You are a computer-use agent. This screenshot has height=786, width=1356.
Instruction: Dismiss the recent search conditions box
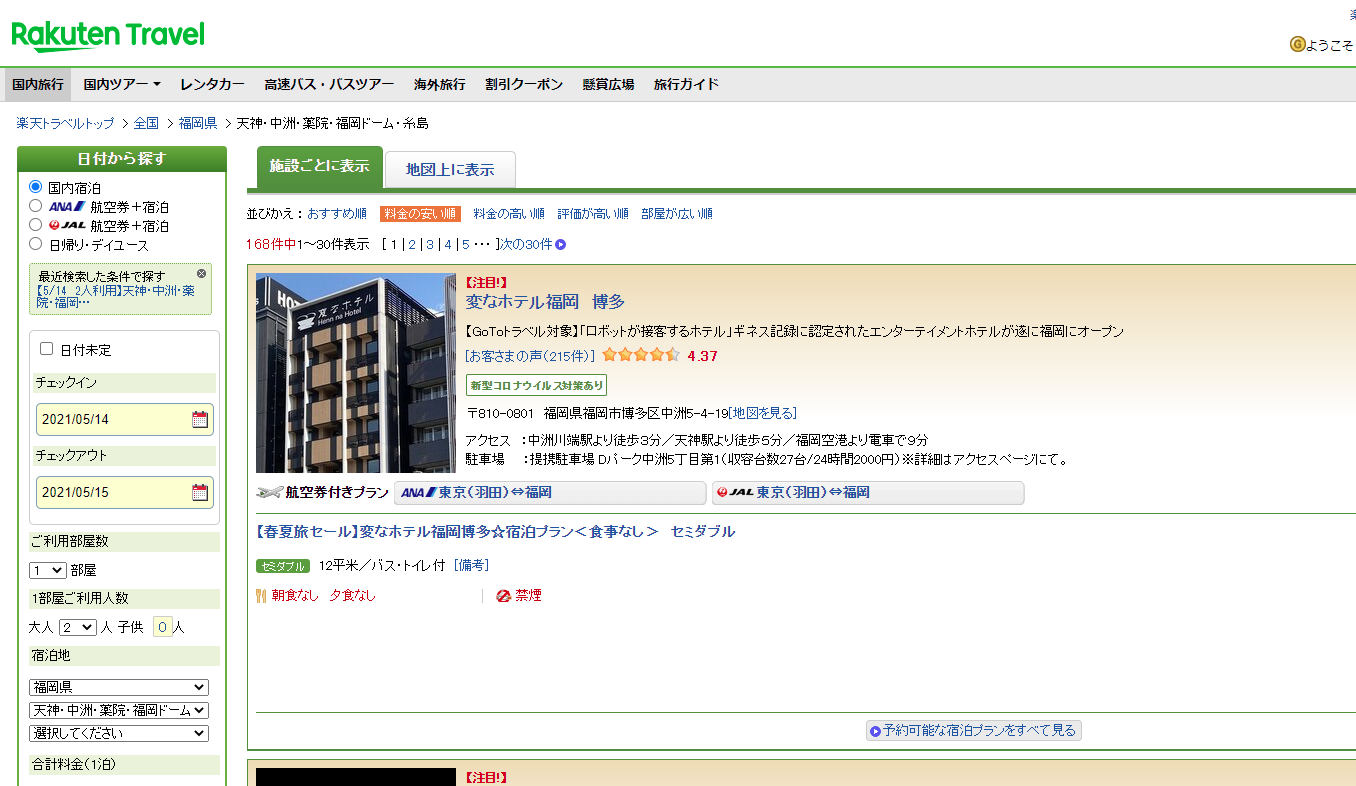pyautogui.click(x=201, y=274)
